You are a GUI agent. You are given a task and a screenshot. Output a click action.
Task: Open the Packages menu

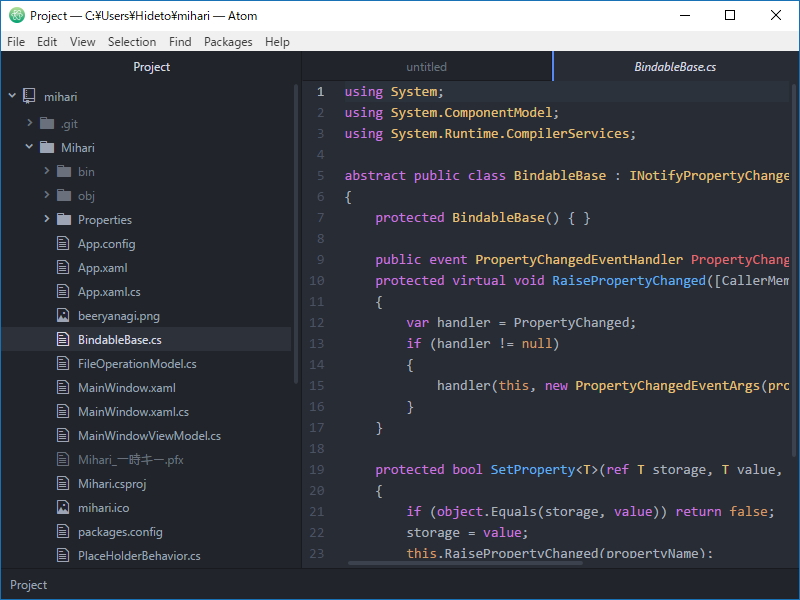pos(228,42)
